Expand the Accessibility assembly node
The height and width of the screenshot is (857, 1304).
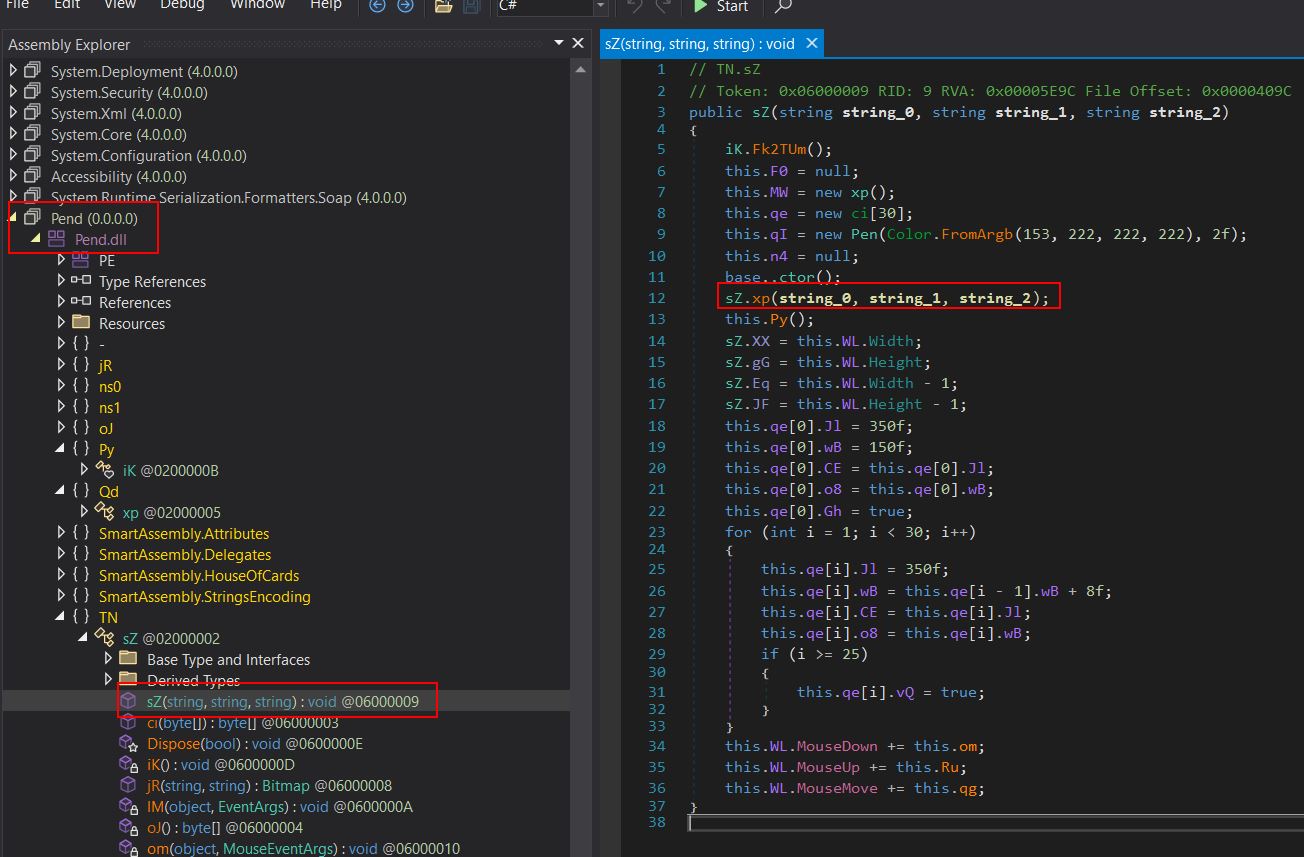click(14, 176)
